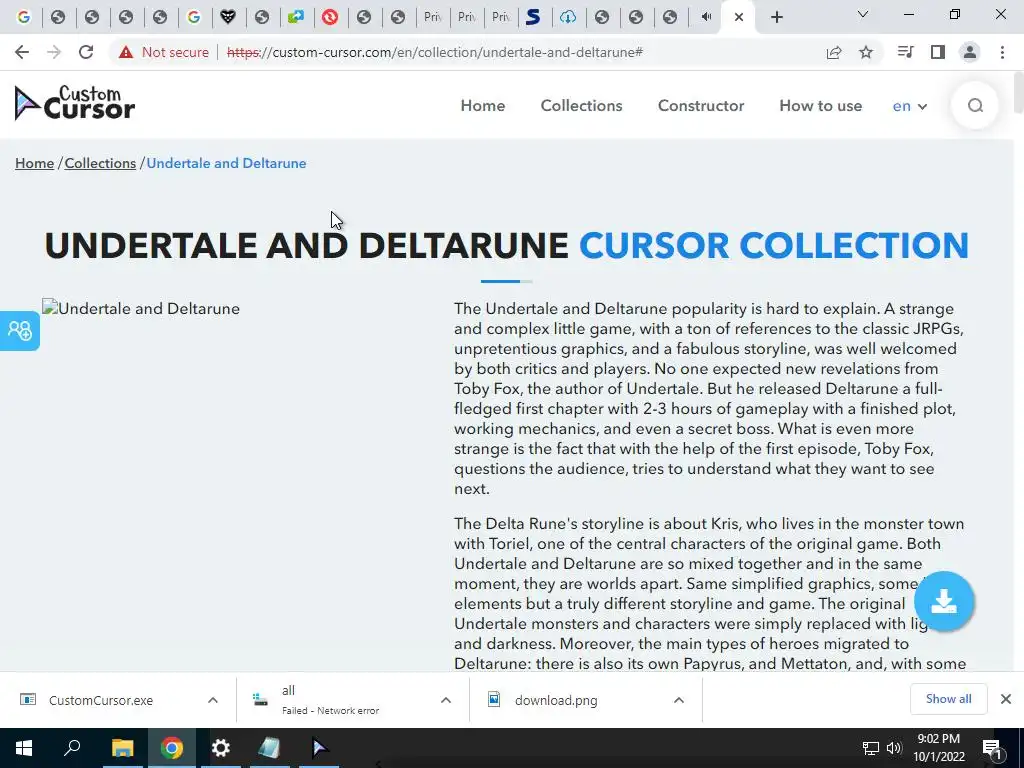Image resolution: width=1024 pixels, height=768 pixels.
Task: Expand CustomCursor.exe download options
Action: point(213,700)
